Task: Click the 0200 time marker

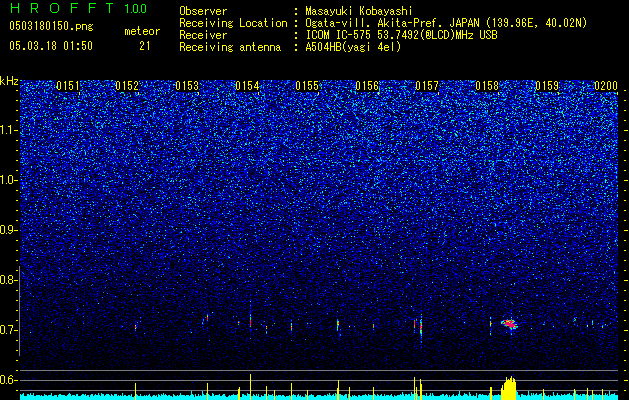Action: click(x=606, y=86)
